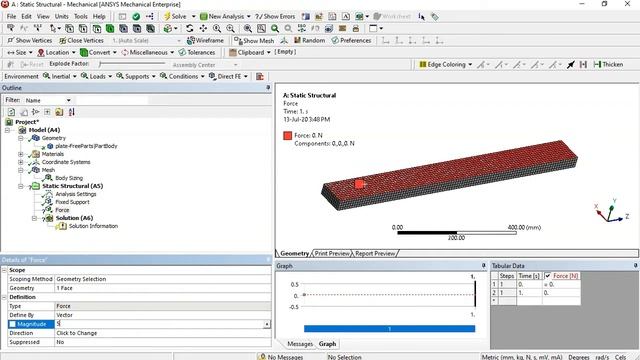Screen dimensions: 640x360
Task: Click the Tolerances icon
Action: (x=182, y=52)
